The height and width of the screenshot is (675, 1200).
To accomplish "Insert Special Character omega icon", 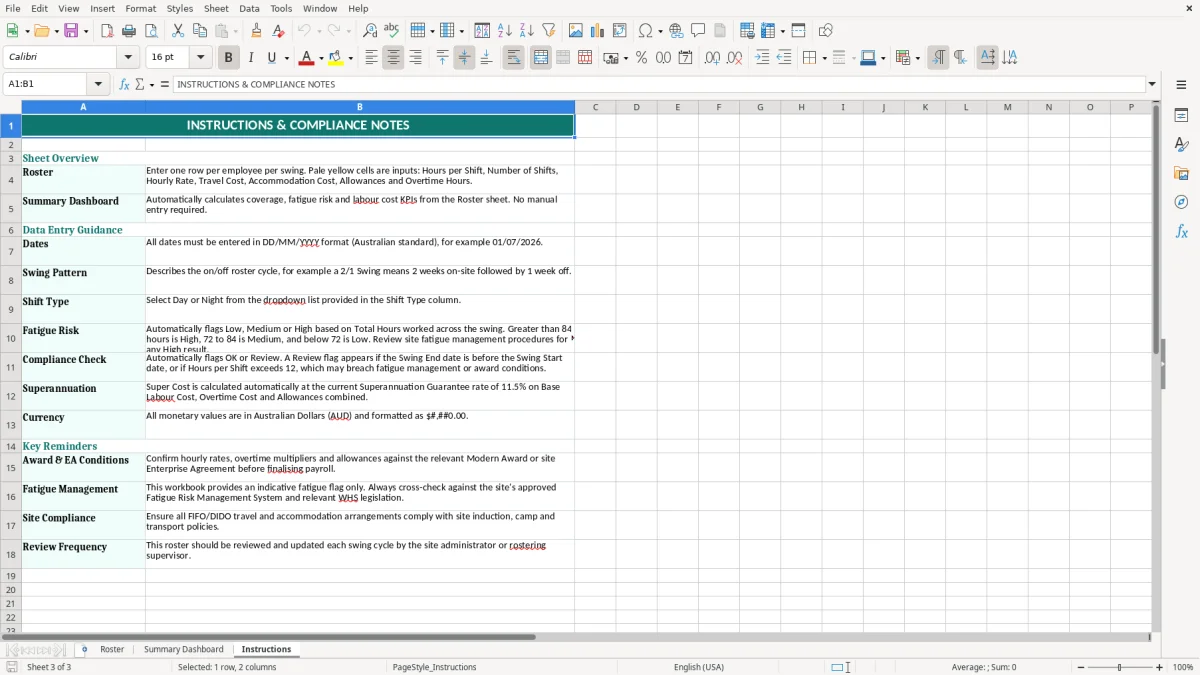I will pos(645,31).
